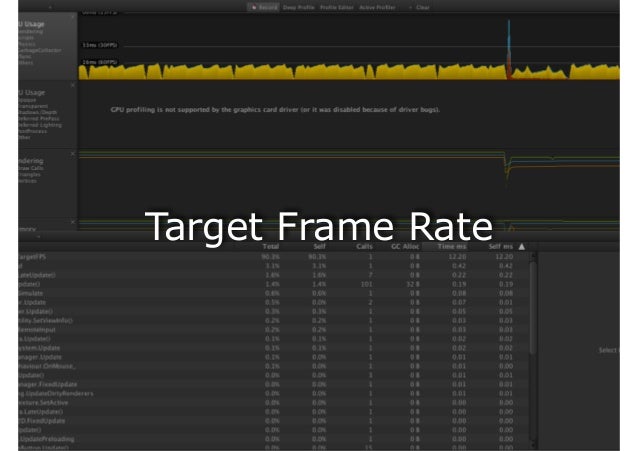Toggle GarbageCollector category in CPU legend

(x=40, y=50)
